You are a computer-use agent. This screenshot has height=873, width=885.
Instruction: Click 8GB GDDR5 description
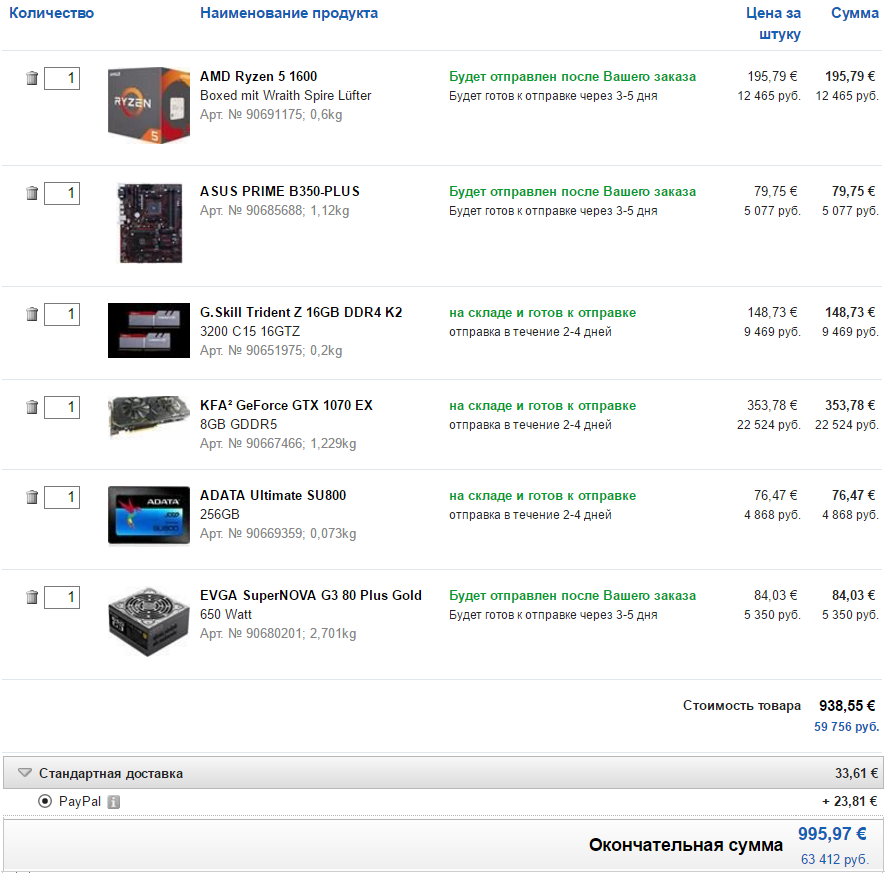point(238,424)
